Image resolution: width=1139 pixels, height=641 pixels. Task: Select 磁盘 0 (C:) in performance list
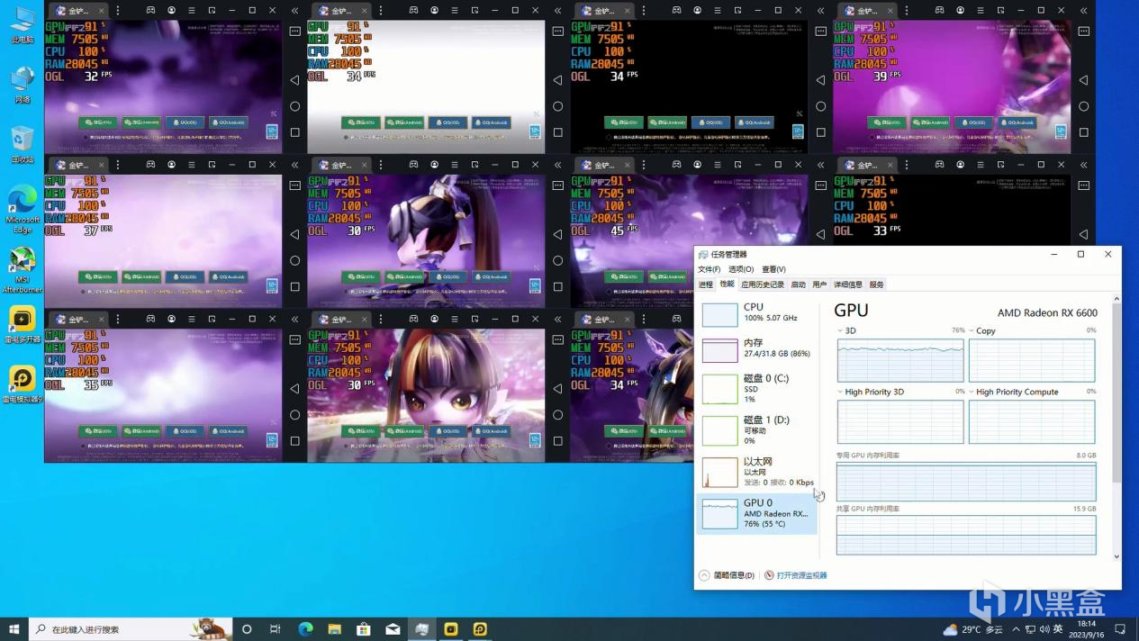[757, 388]
